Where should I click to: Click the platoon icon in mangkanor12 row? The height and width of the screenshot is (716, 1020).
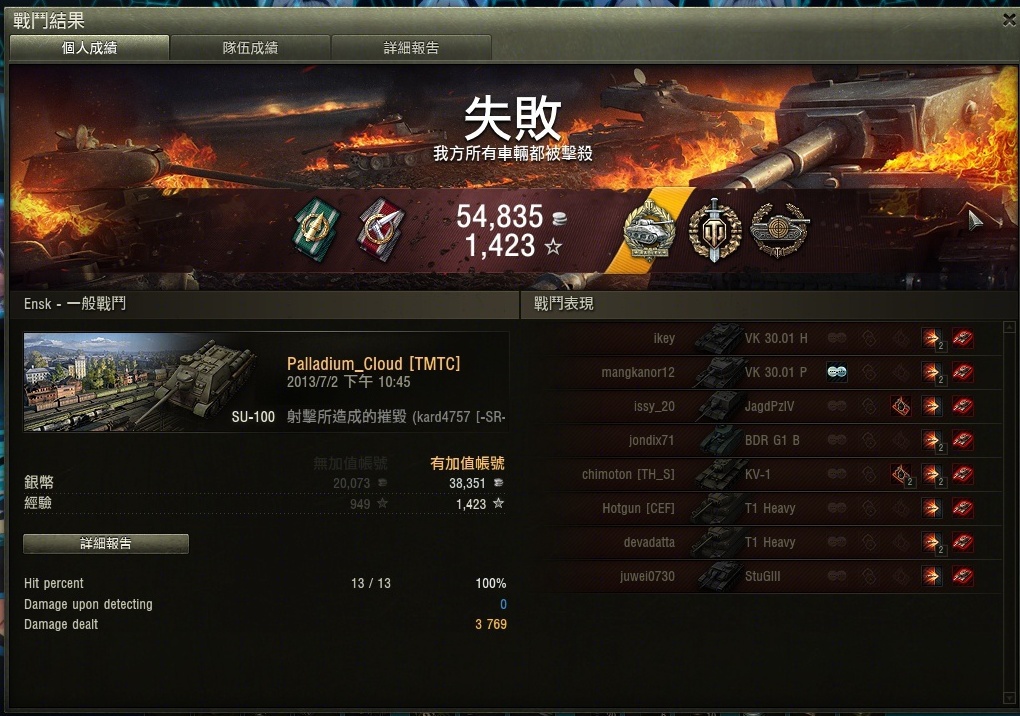(x=837, y=373)
